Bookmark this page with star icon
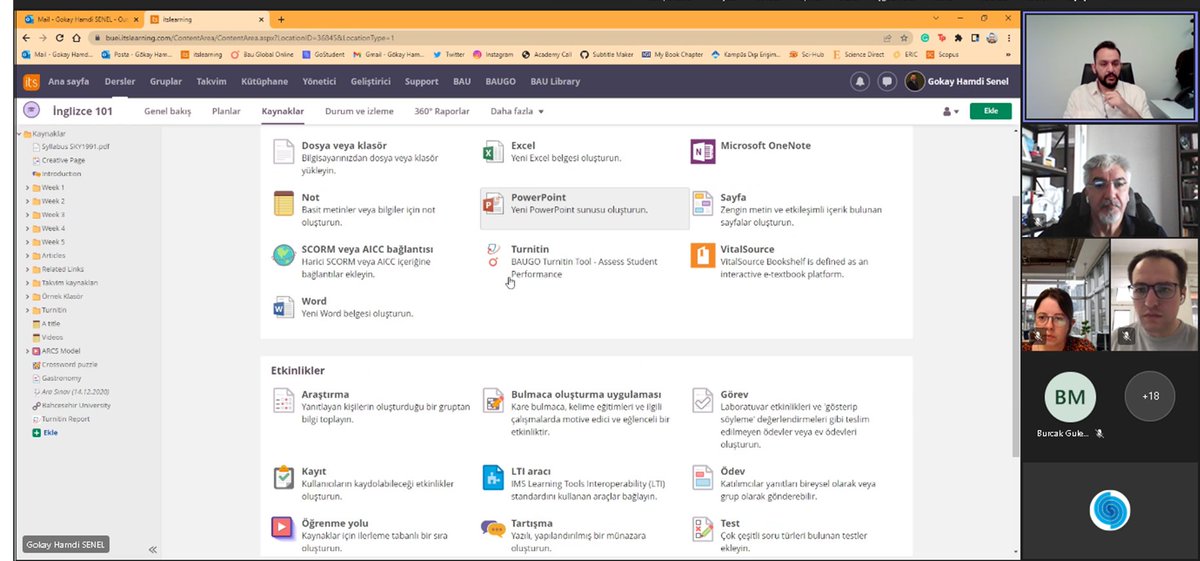Screen dimensions: 1200x561 903,37
